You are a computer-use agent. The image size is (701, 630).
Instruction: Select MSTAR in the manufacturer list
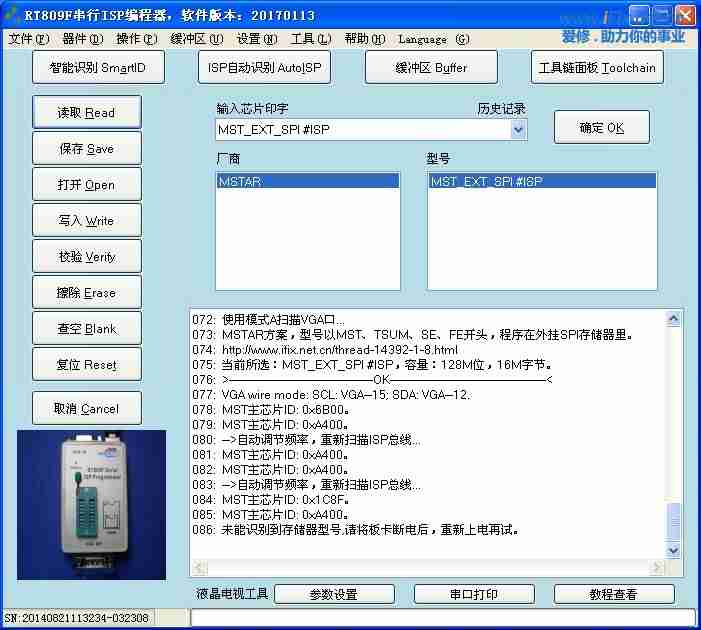308,181
